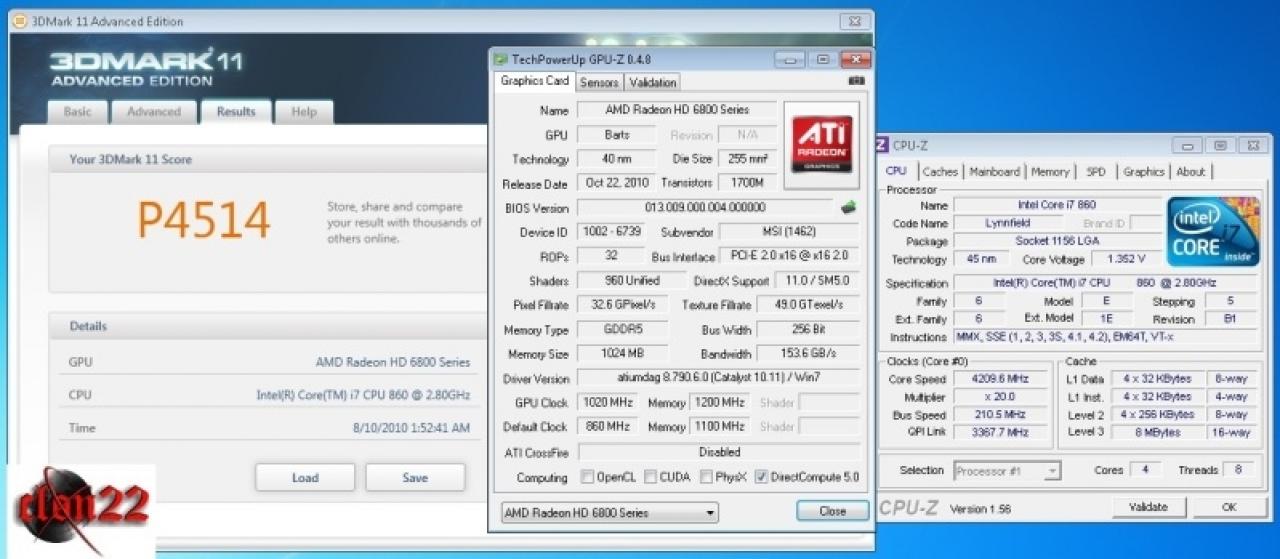Open the GPU-Z screenshot camera icon

point(855,80)
